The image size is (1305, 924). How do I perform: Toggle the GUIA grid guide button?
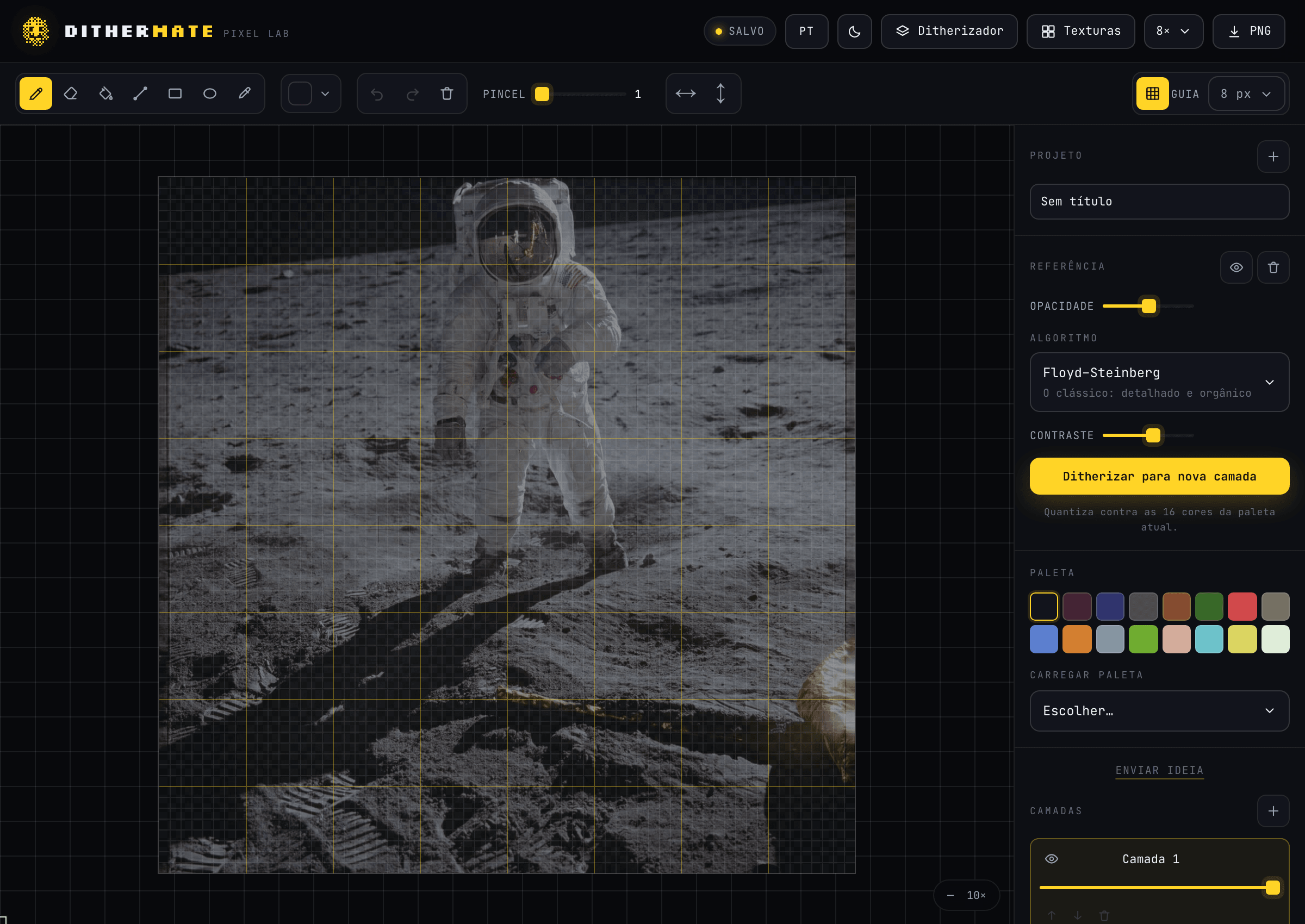click(1152, 93)
